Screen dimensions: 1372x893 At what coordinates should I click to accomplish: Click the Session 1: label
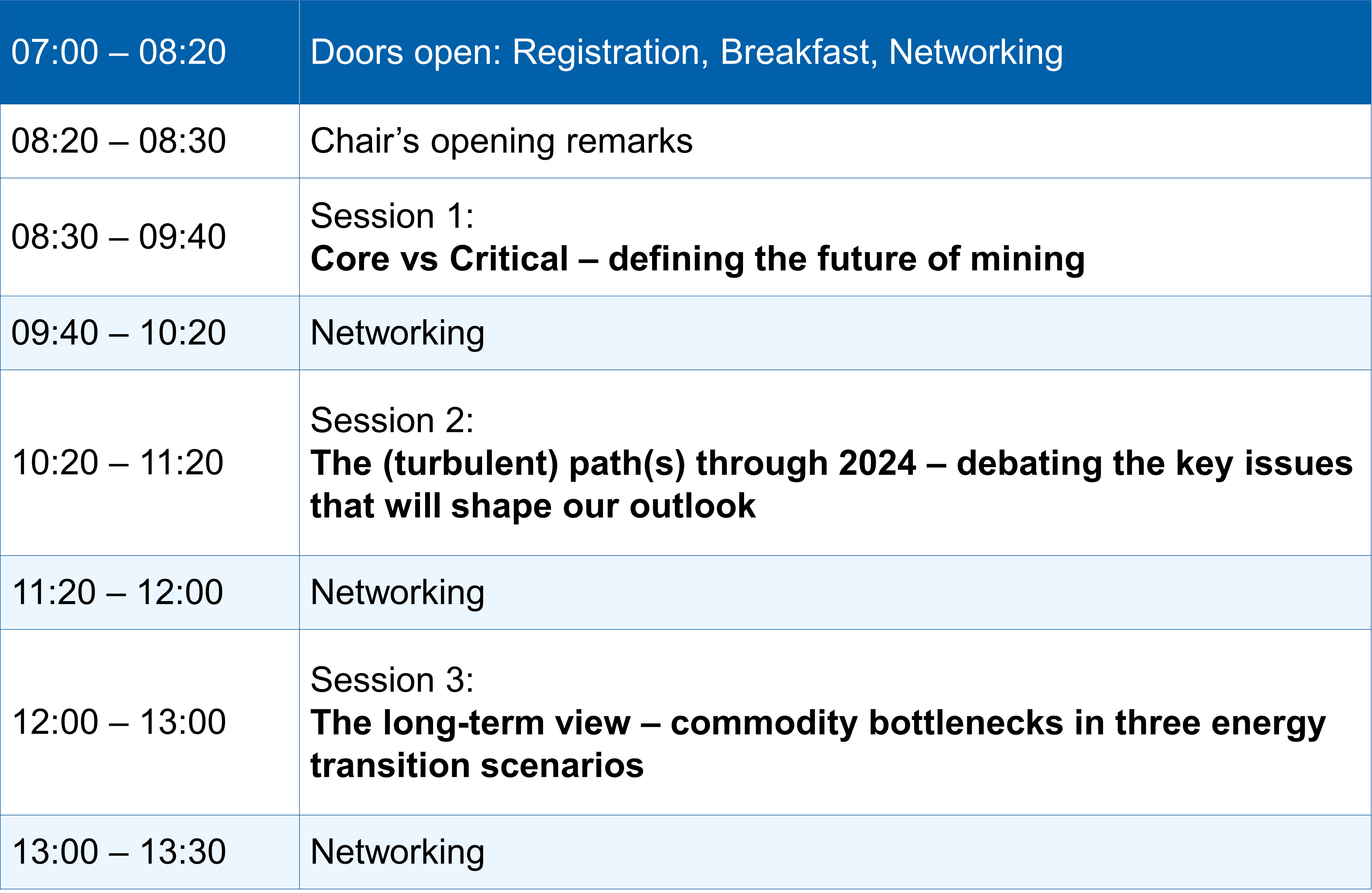click(392, 216)
